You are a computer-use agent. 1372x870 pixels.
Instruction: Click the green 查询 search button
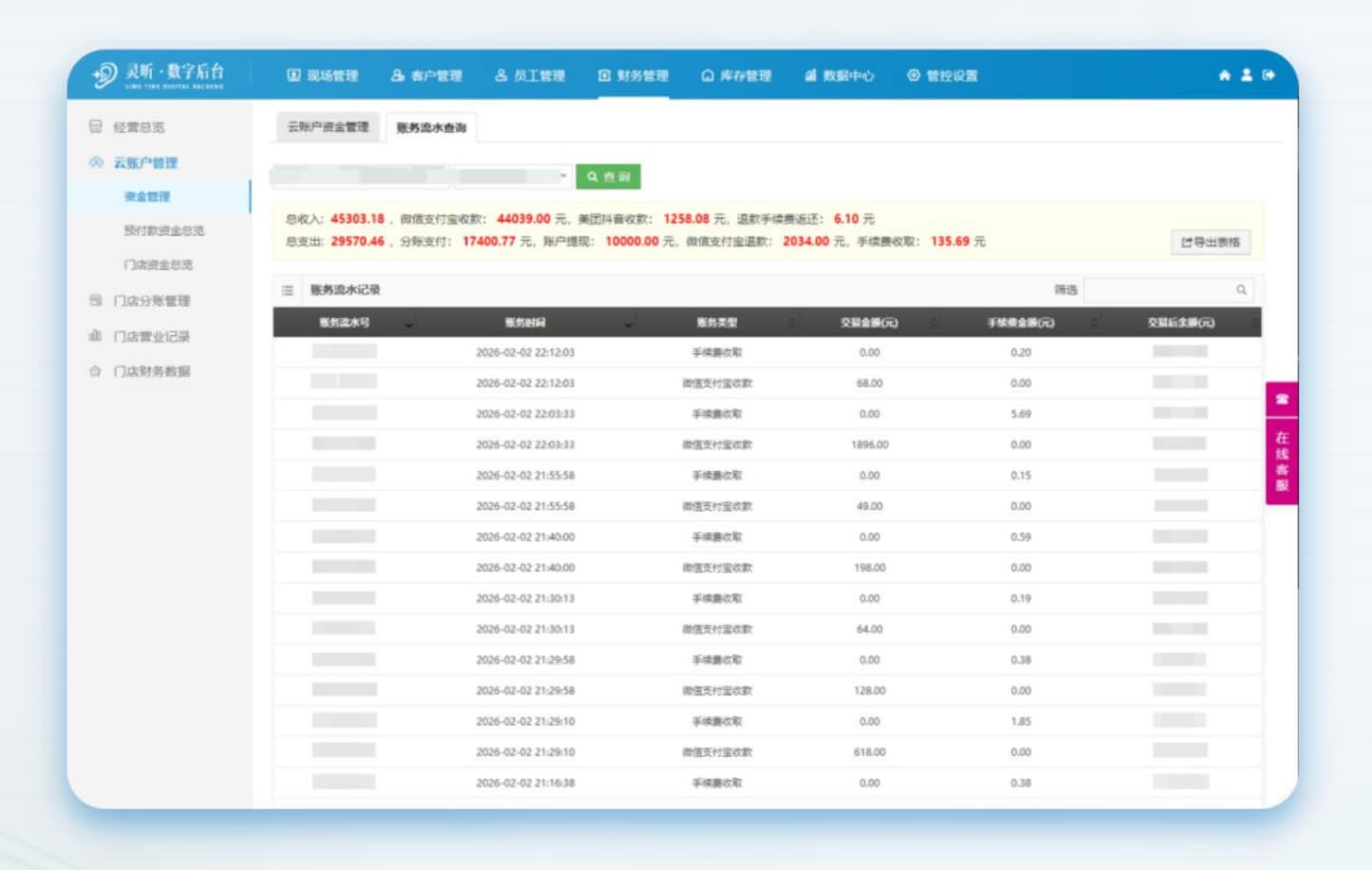coord(608,177)
